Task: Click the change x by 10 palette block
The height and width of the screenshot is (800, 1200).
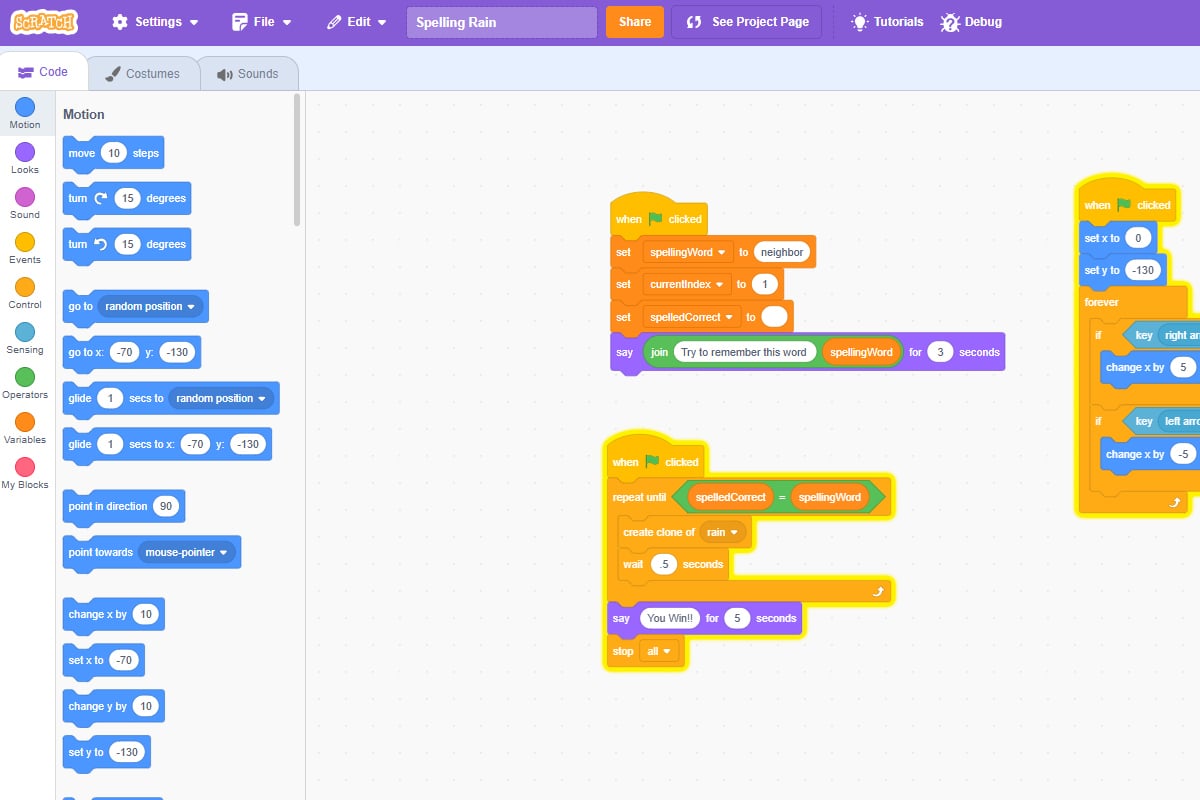Action: point(113,614)
